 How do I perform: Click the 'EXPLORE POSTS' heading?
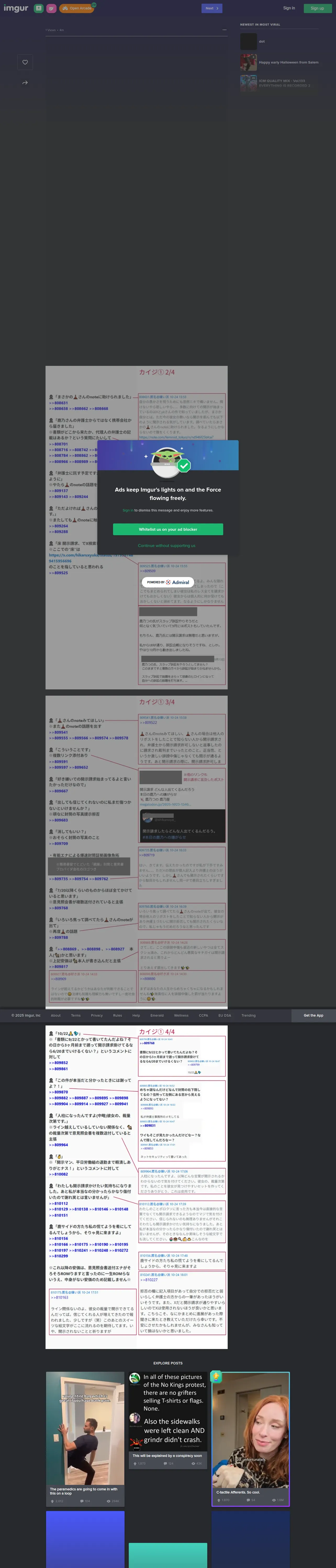tap(168, 1363)
